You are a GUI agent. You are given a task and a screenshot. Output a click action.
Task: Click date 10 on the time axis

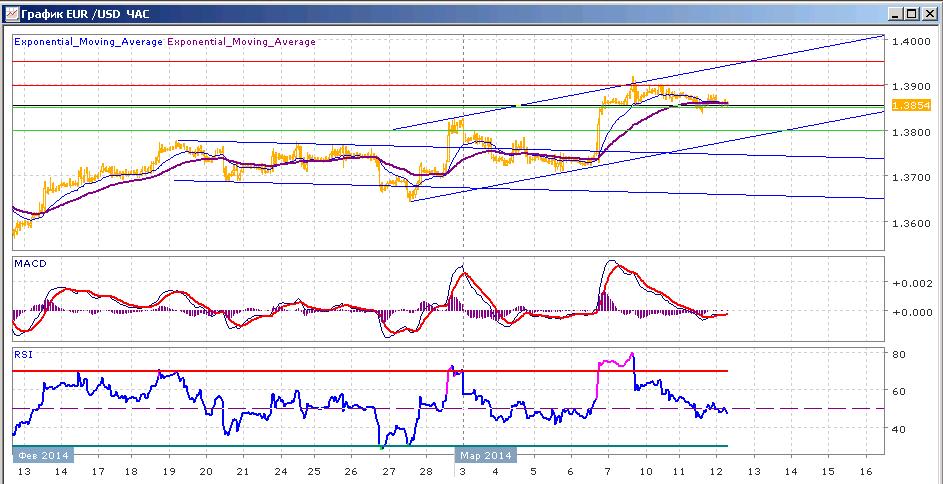[647, 472]
